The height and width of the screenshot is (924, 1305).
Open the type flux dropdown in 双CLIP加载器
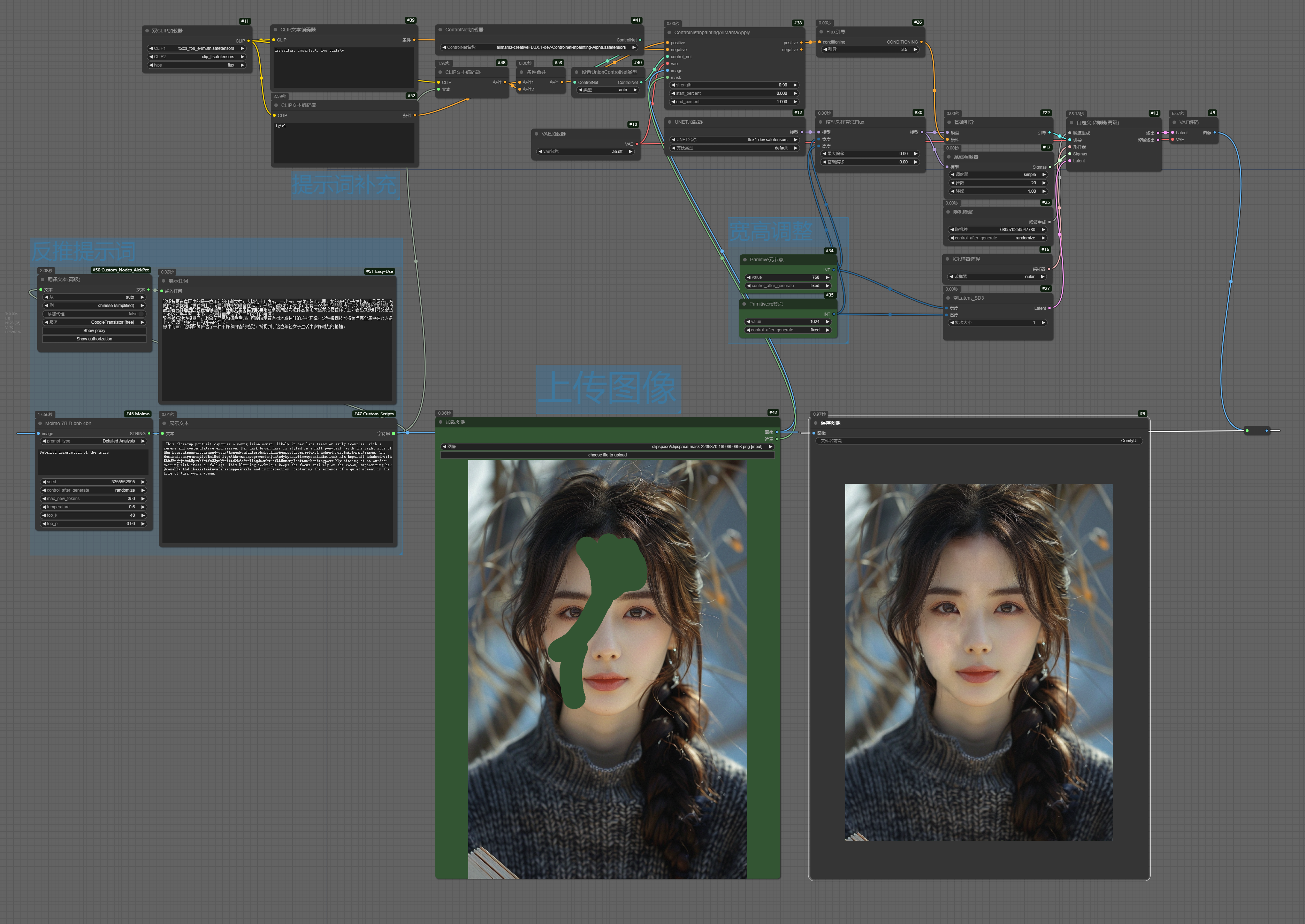coord(196,66)
